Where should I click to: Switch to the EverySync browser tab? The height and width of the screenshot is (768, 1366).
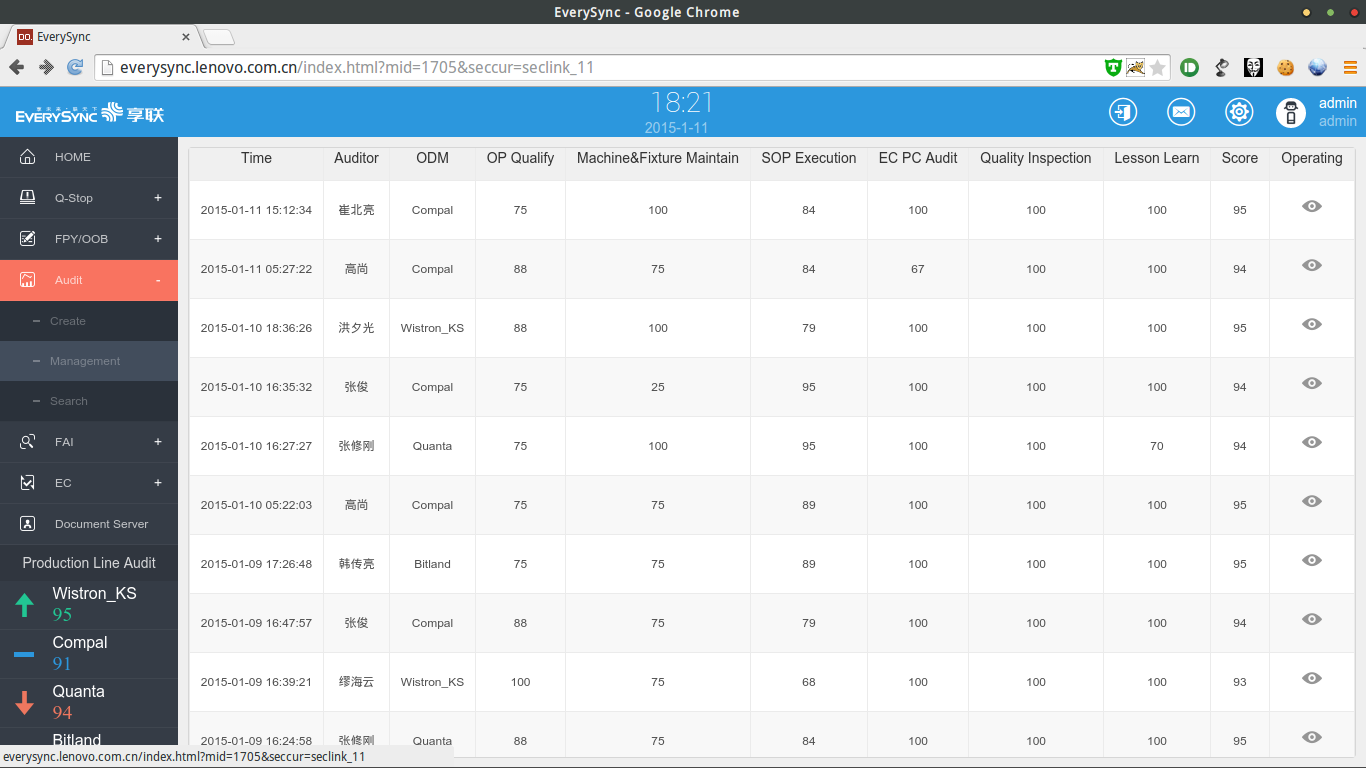103,37
